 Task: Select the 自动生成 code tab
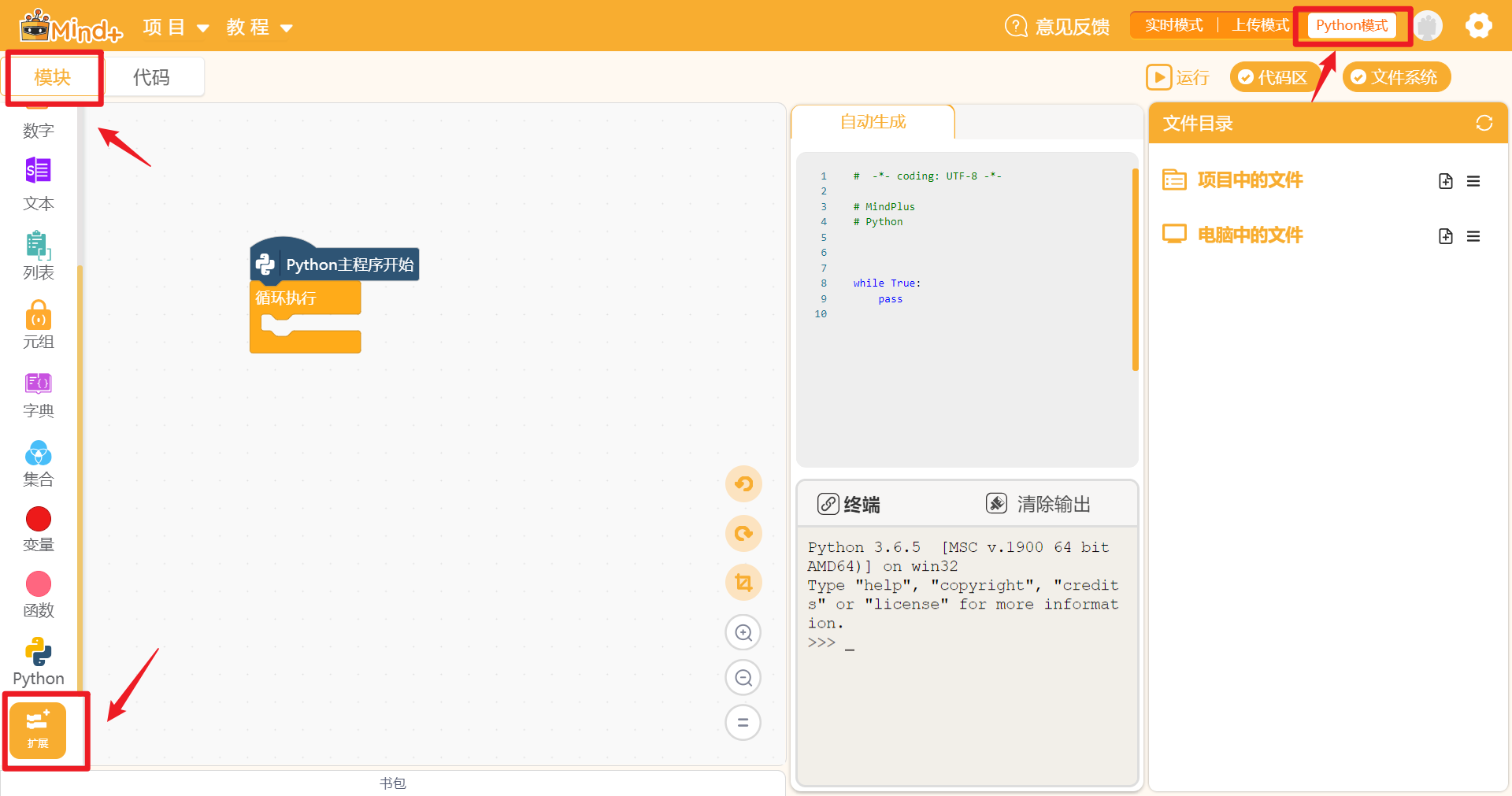[x=873, y=122]
